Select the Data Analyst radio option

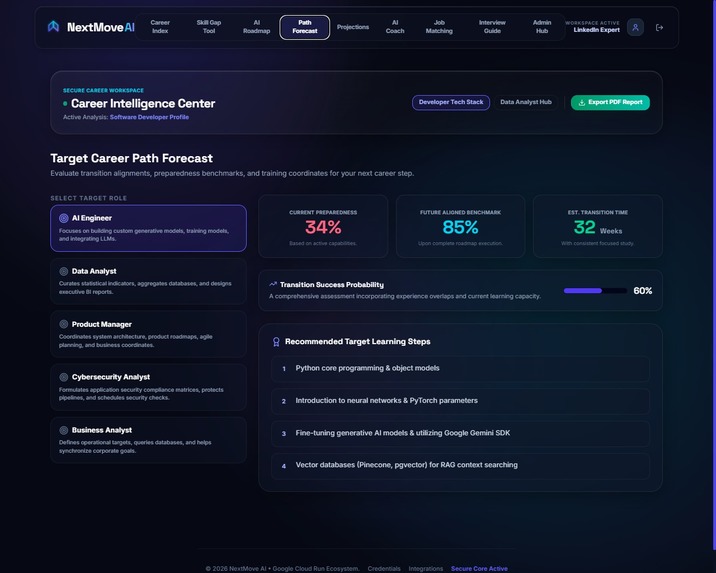pos(64,271)
